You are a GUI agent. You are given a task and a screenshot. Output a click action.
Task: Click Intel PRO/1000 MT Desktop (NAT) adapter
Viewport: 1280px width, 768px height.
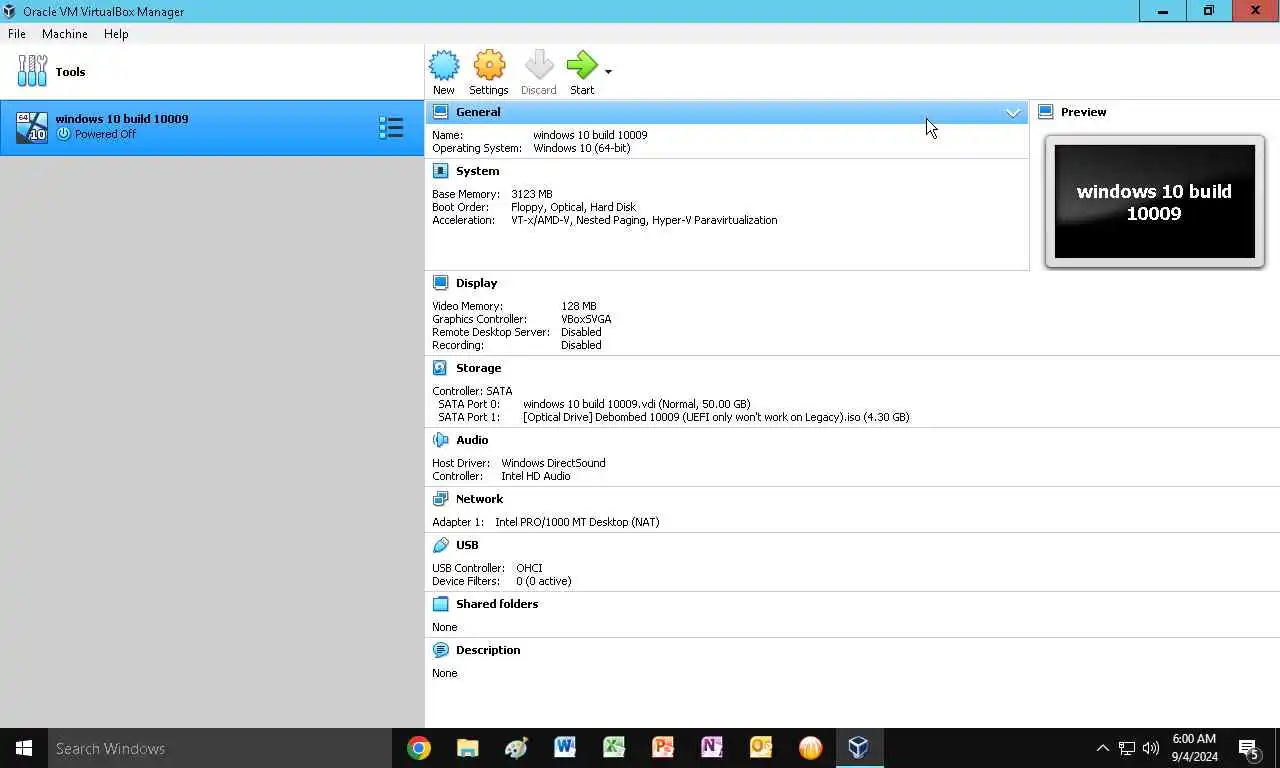(x=577, y=522)
